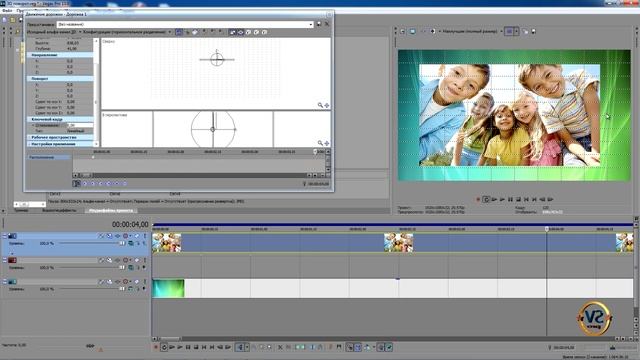Click the pan cross icon in top view pane
The height and width of the screenshot is (360, 640).
tap(327, 105)
